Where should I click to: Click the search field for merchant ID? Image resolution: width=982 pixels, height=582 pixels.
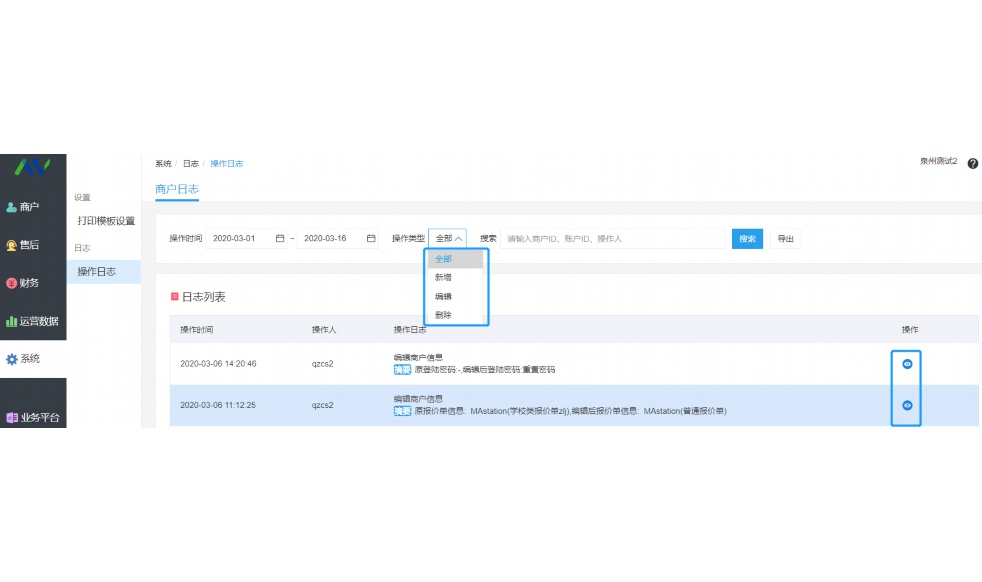[613, 239]
